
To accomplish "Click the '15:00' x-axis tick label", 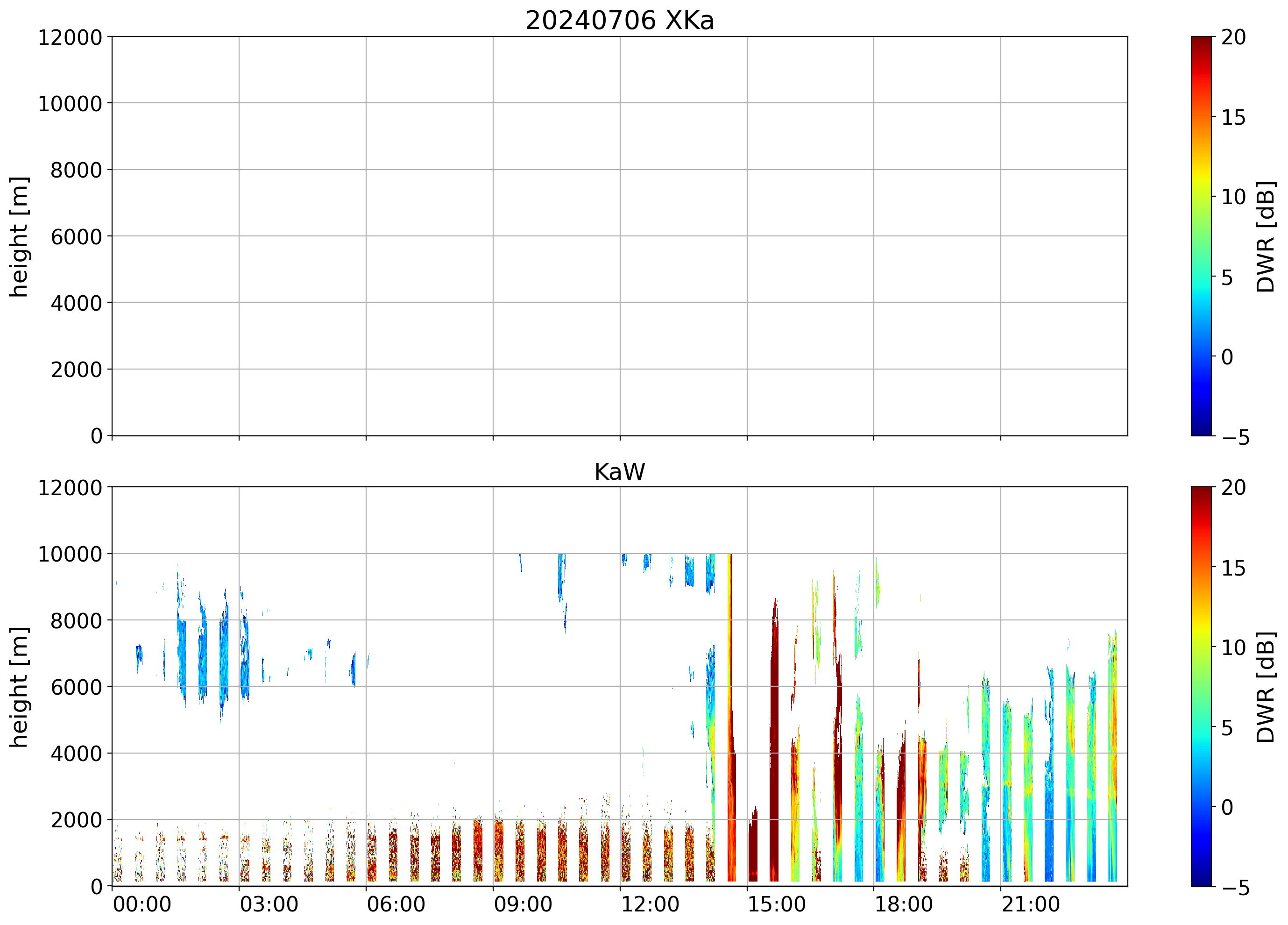I will [x=776, y=904].
